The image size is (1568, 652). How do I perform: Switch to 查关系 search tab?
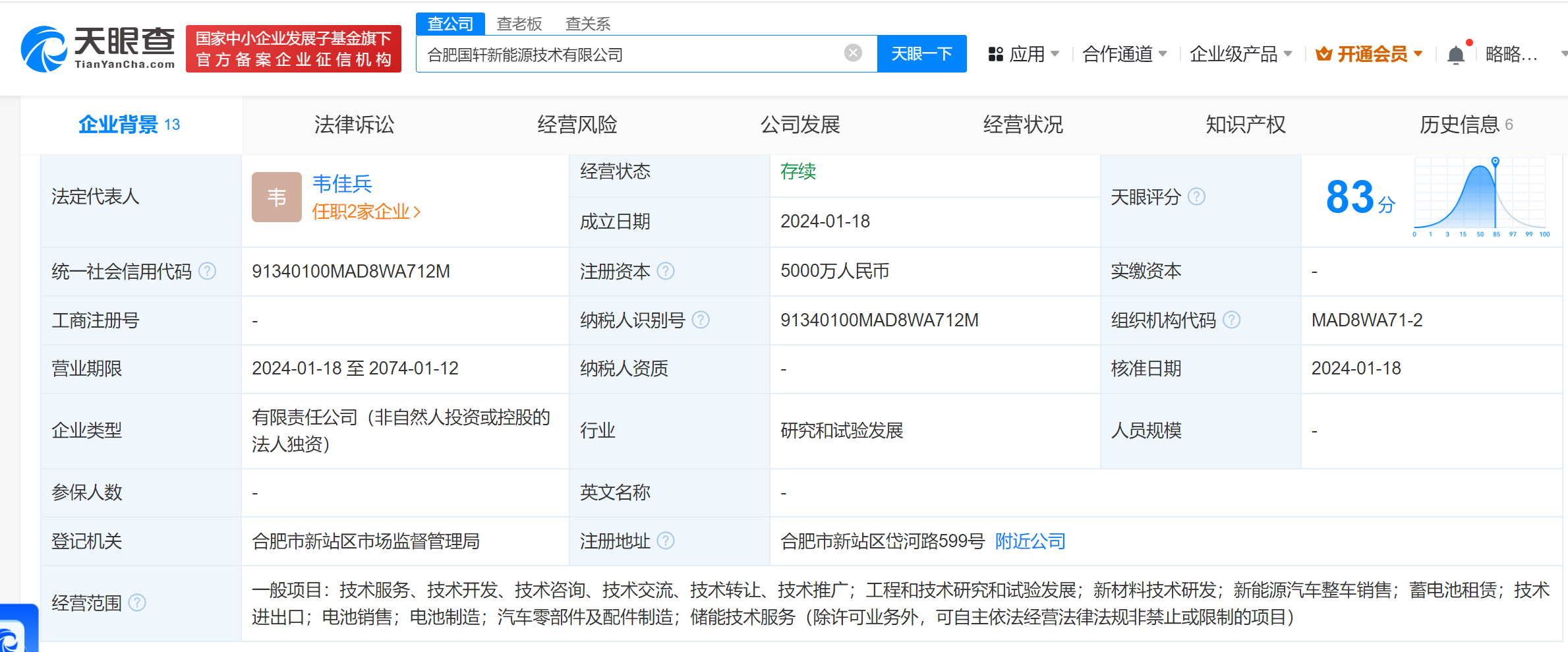588,24
